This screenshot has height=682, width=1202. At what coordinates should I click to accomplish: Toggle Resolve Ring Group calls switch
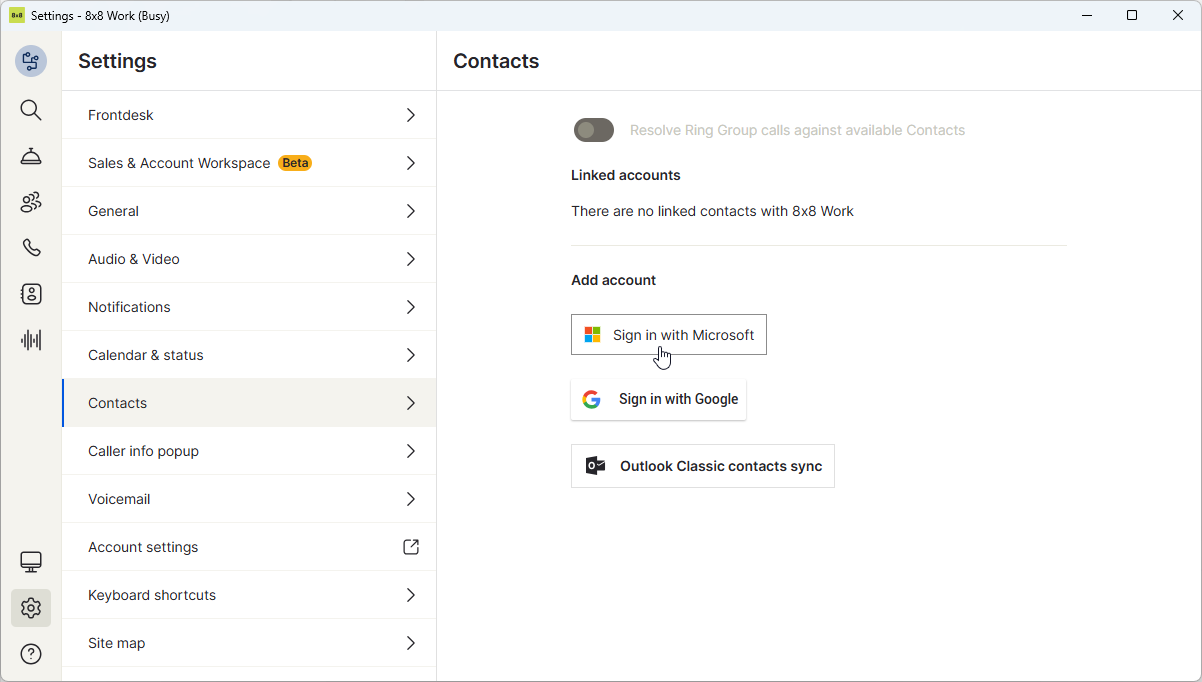(x=593, y=130)
